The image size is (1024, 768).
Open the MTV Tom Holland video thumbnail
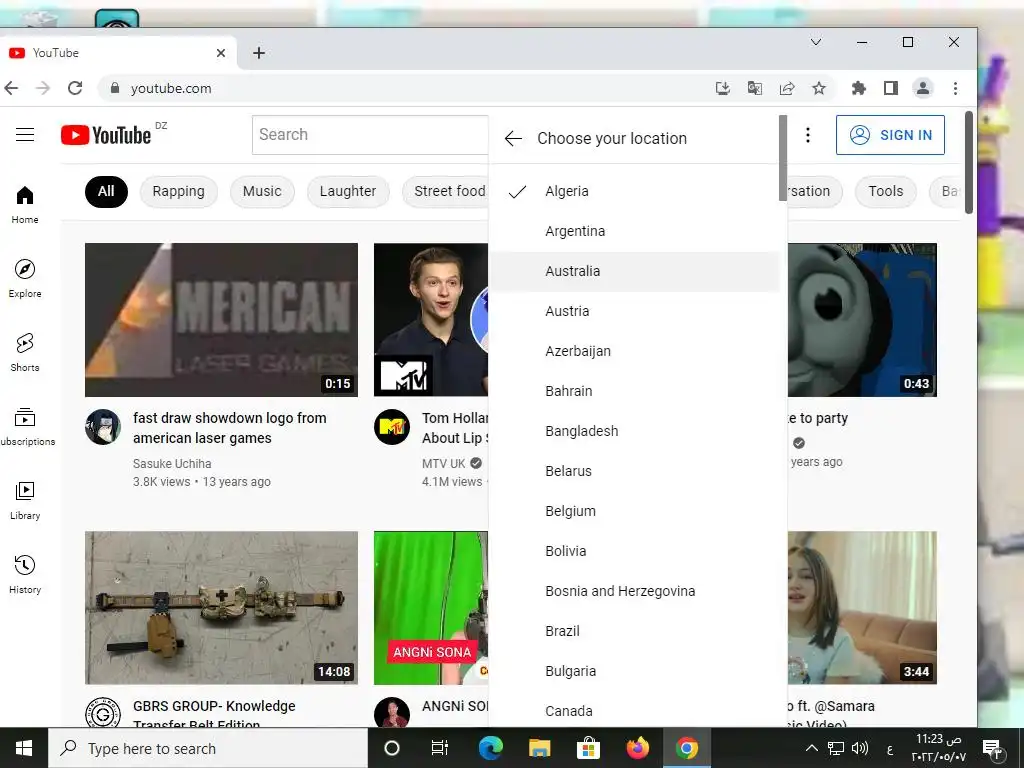431,320
